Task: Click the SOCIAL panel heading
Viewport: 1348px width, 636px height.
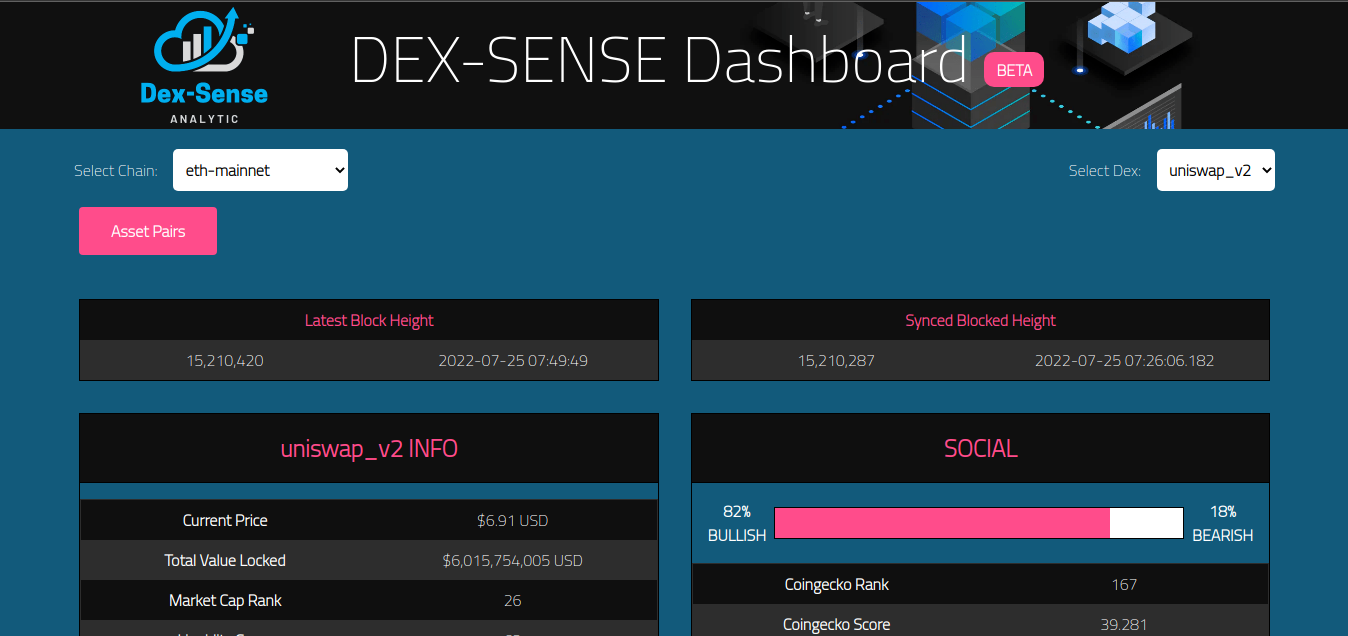Action: [980, 449]
